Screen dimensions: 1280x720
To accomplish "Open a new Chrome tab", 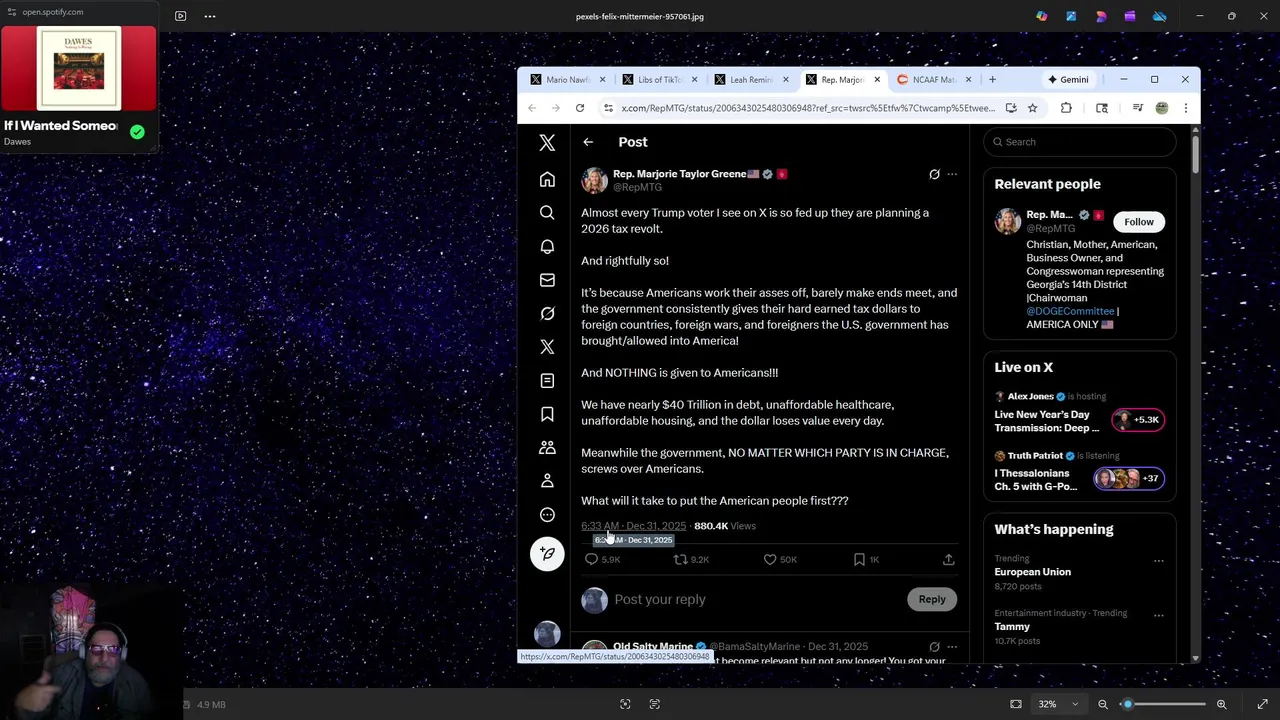I will pyautogui.click(x=992, y=80).
